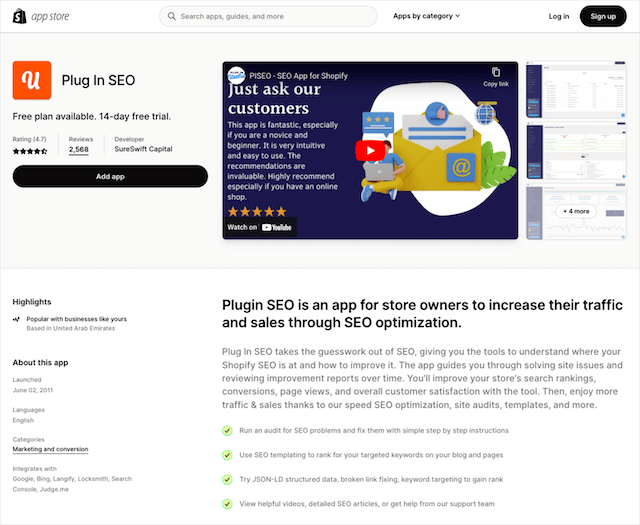Image resolution: width=640 pixels, height=525 pixels.
Task: Click the search magnifier icon
Action: click(x=172, y=16)
